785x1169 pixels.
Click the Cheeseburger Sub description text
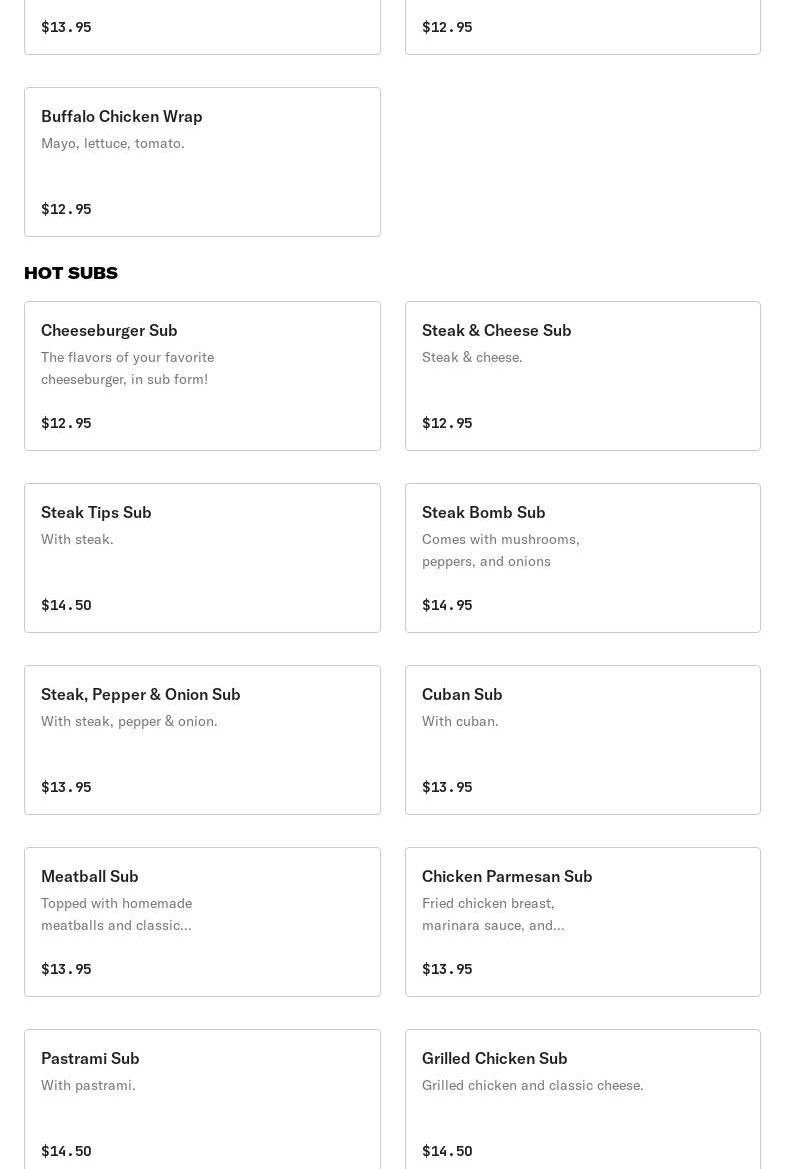(x=127, y=368)
